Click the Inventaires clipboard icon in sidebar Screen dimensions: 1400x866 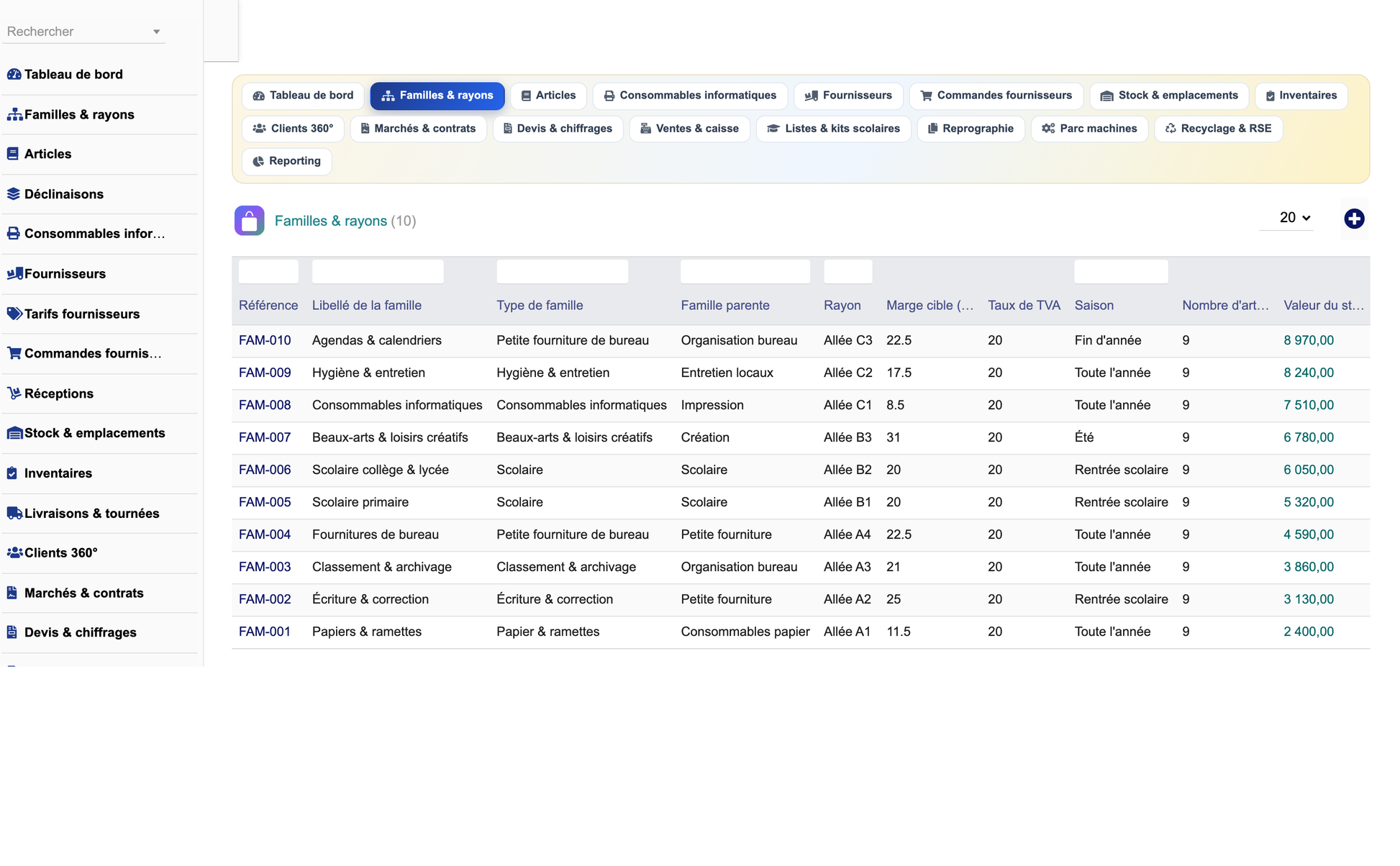[x=12, y=473]
